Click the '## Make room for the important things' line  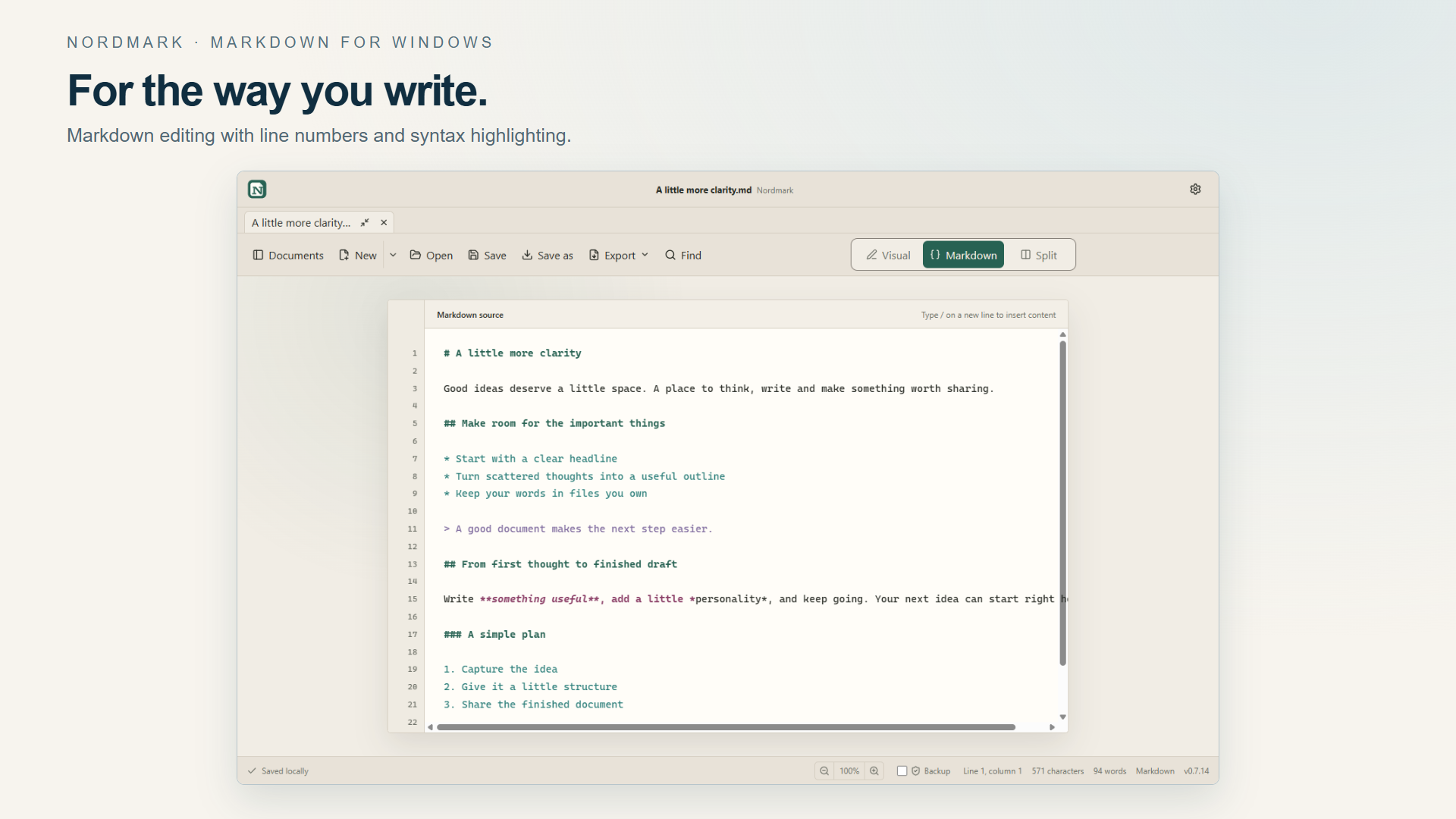click(x=554, y=424)
